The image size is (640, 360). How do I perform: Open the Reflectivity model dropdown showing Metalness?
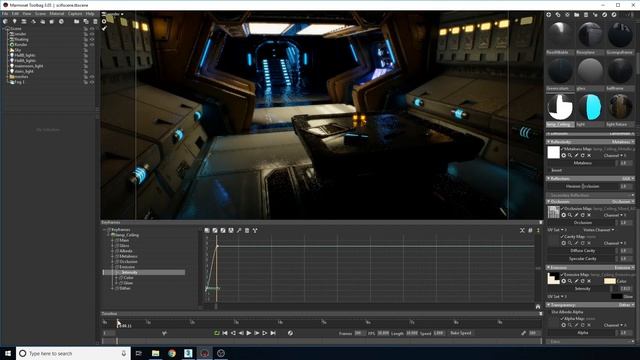coord(623,142)
